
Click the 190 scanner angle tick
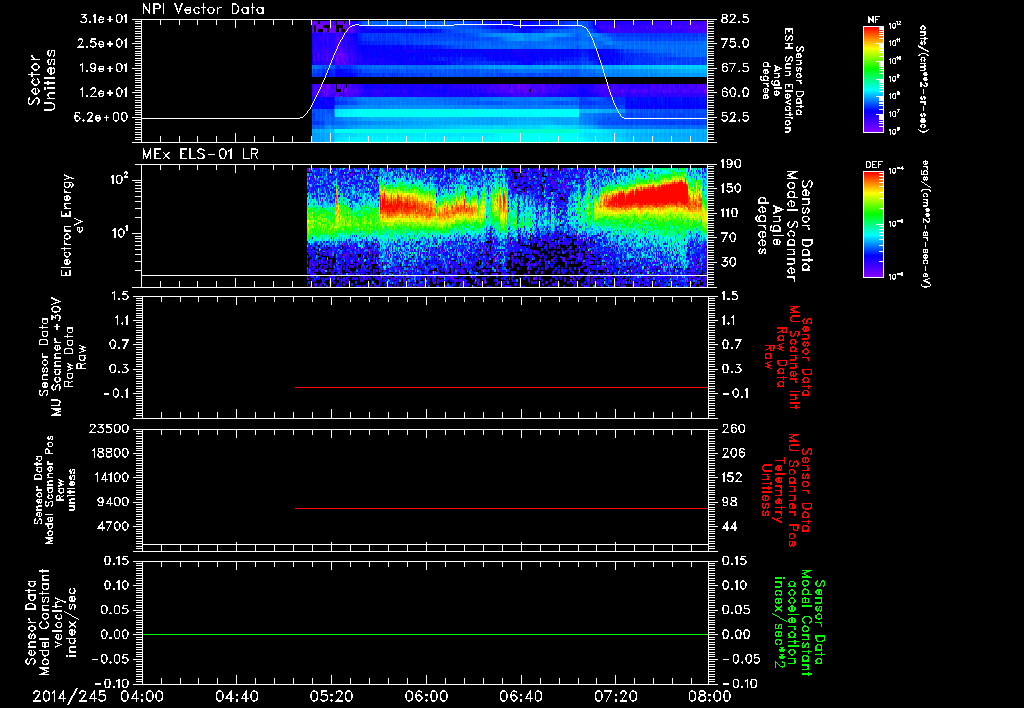pos(731,164)
